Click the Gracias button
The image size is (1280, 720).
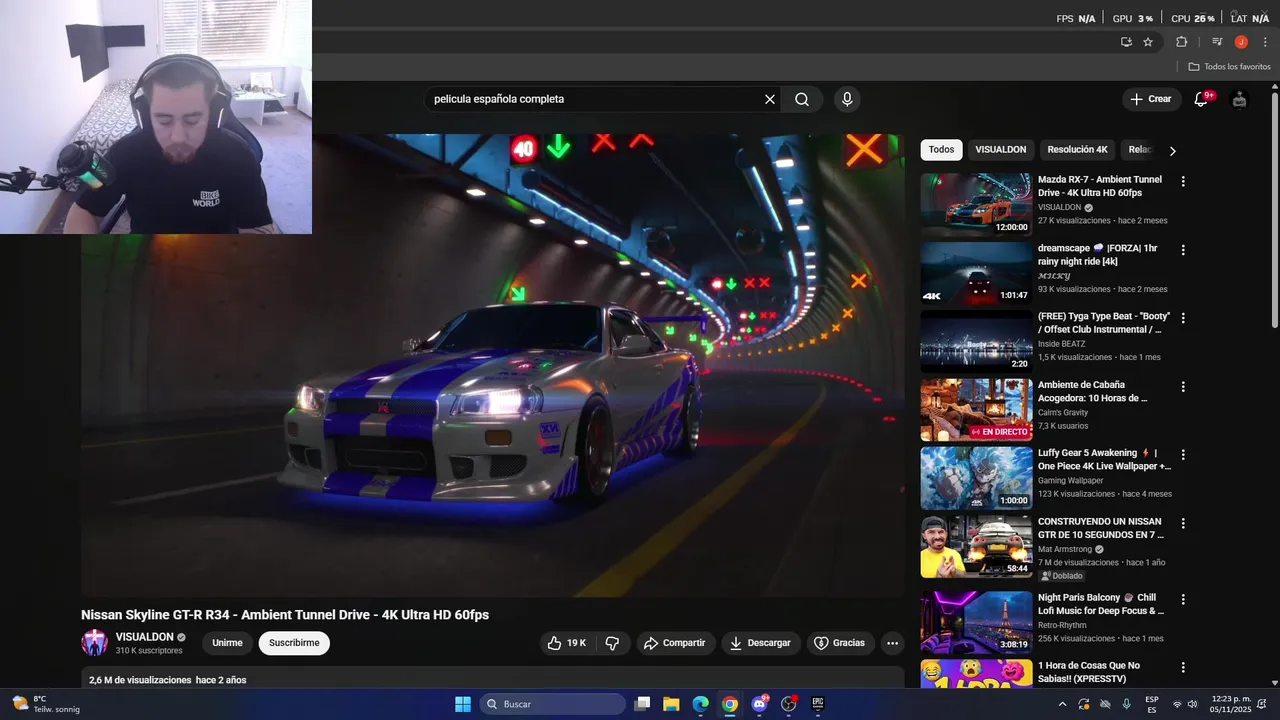click(840, 643)
